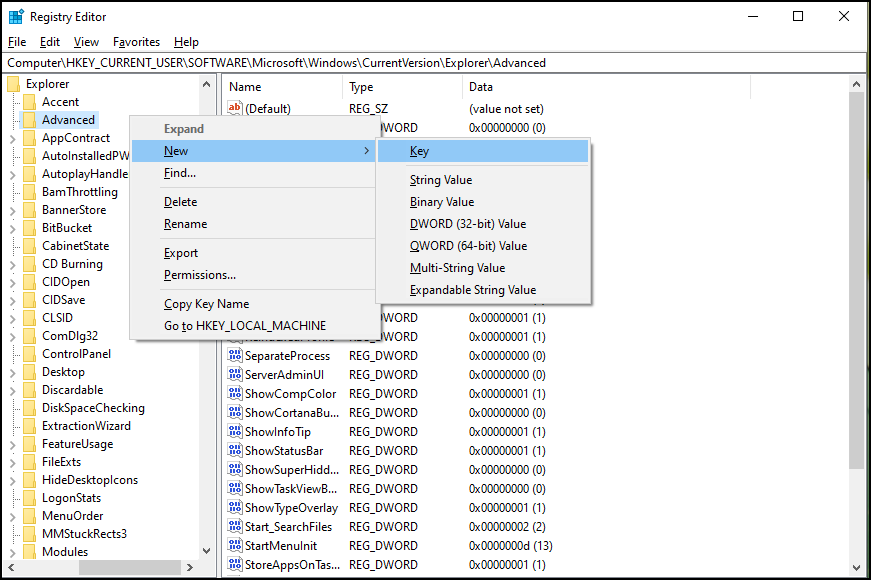Click the ShowCompColor DWORD icon
Screen dimensions: 871x580
click(x=235, y=393)
